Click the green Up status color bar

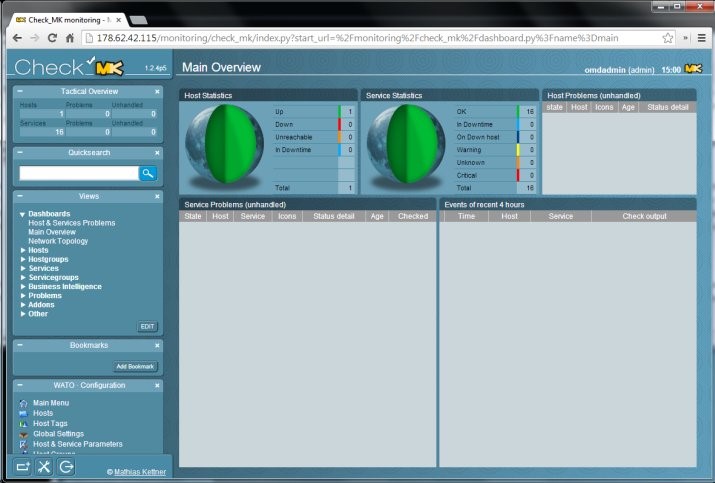coord(340,112)
